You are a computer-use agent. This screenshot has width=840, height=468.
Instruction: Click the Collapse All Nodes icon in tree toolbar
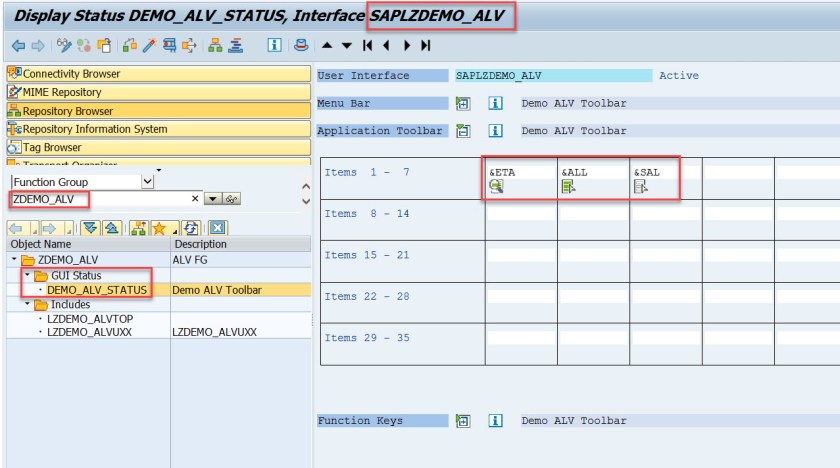[111, 228]
